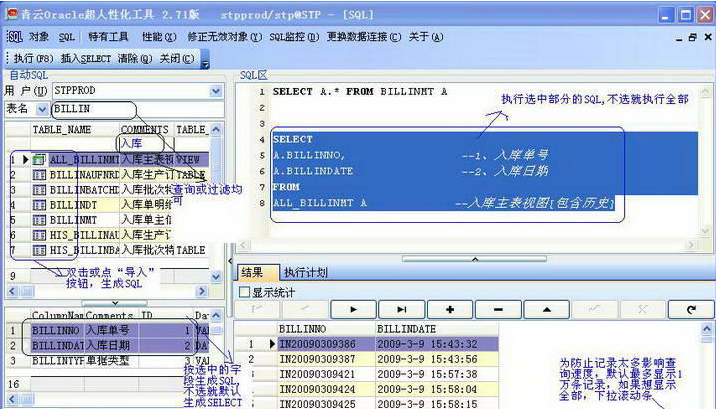Select the BILLINDT table icon
Image resolution: width=716 pixels, height=409 pixels.
(x=39, y=205)
